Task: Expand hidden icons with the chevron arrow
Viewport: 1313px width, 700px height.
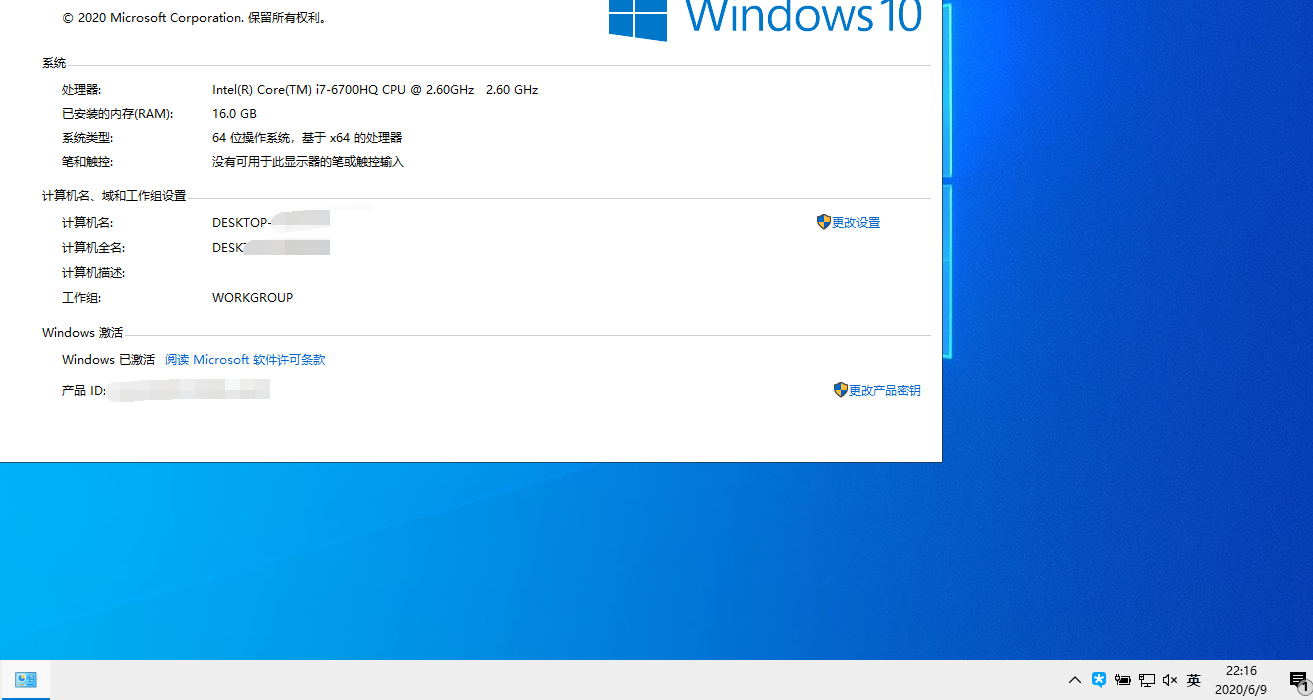Action: (1074, 679)
